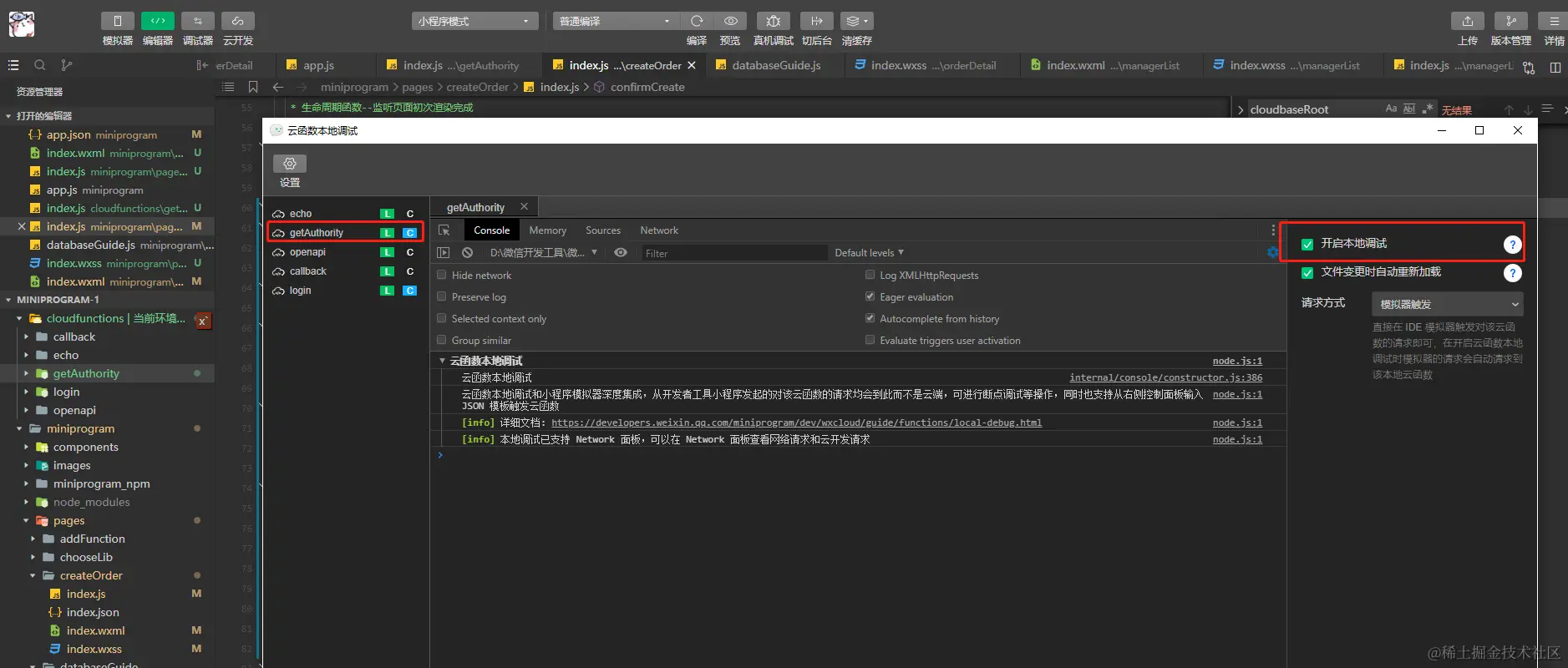Uncheck 文件变更时自动重新加载 option
This screenshot has width=1568, height=668.
pyautogui.click(x=1307, y=272)
